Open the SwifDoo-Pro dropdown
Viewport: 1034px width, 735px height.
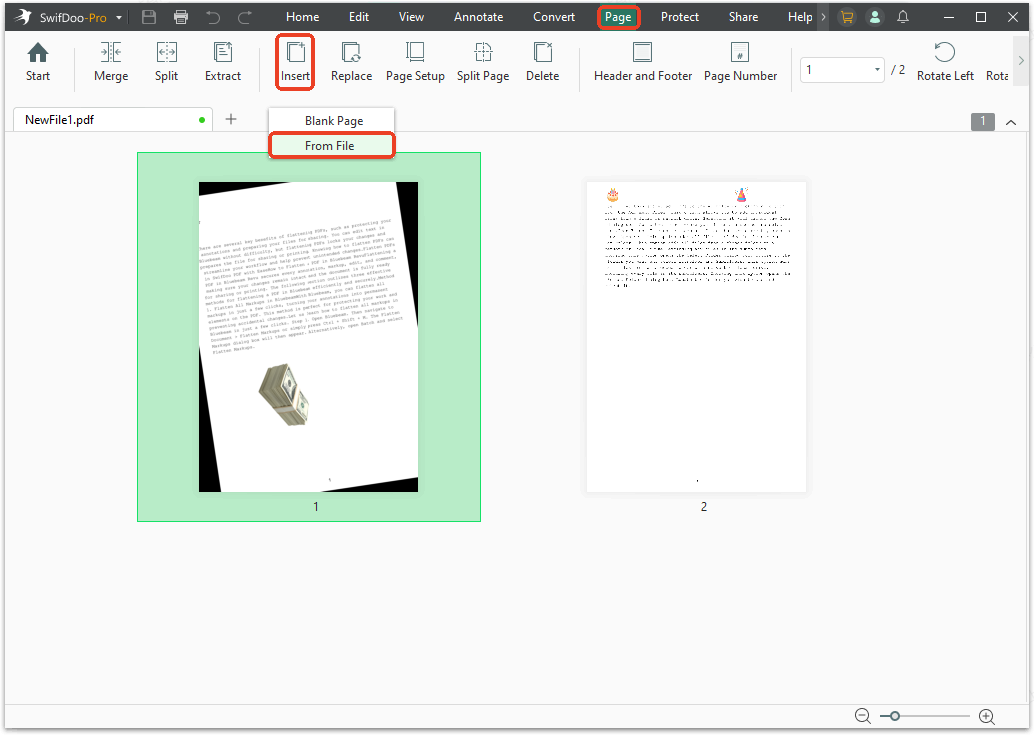coord(67,16)
